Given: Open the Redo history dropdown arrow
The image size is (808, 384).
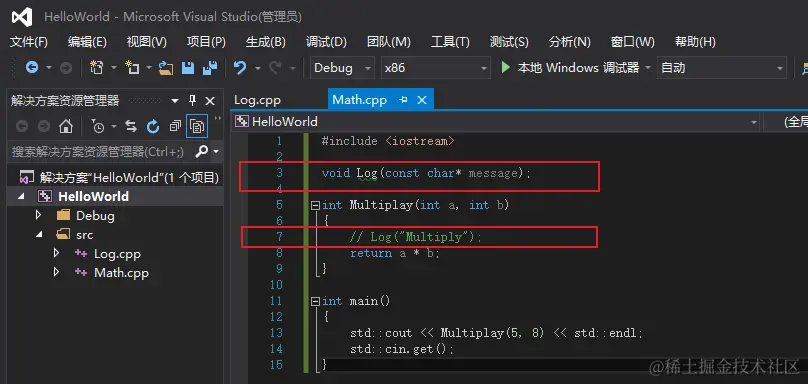Looking at the screenshot, I should (x=292, y=68).
